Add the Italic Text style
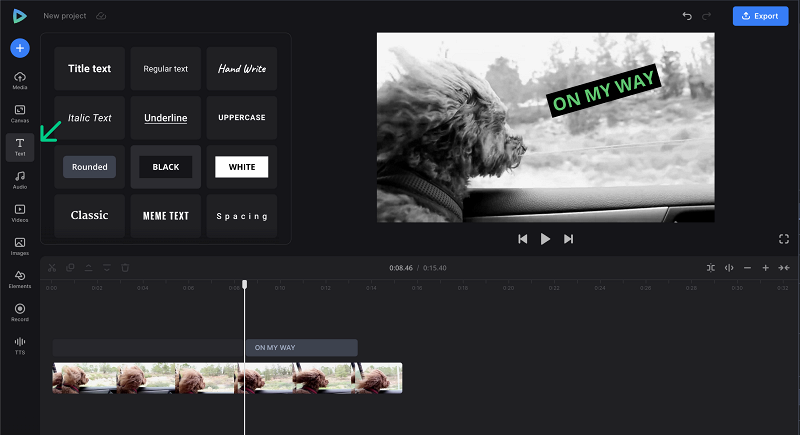Viewport: 800px width, 435px height. (x=90, y=118)
